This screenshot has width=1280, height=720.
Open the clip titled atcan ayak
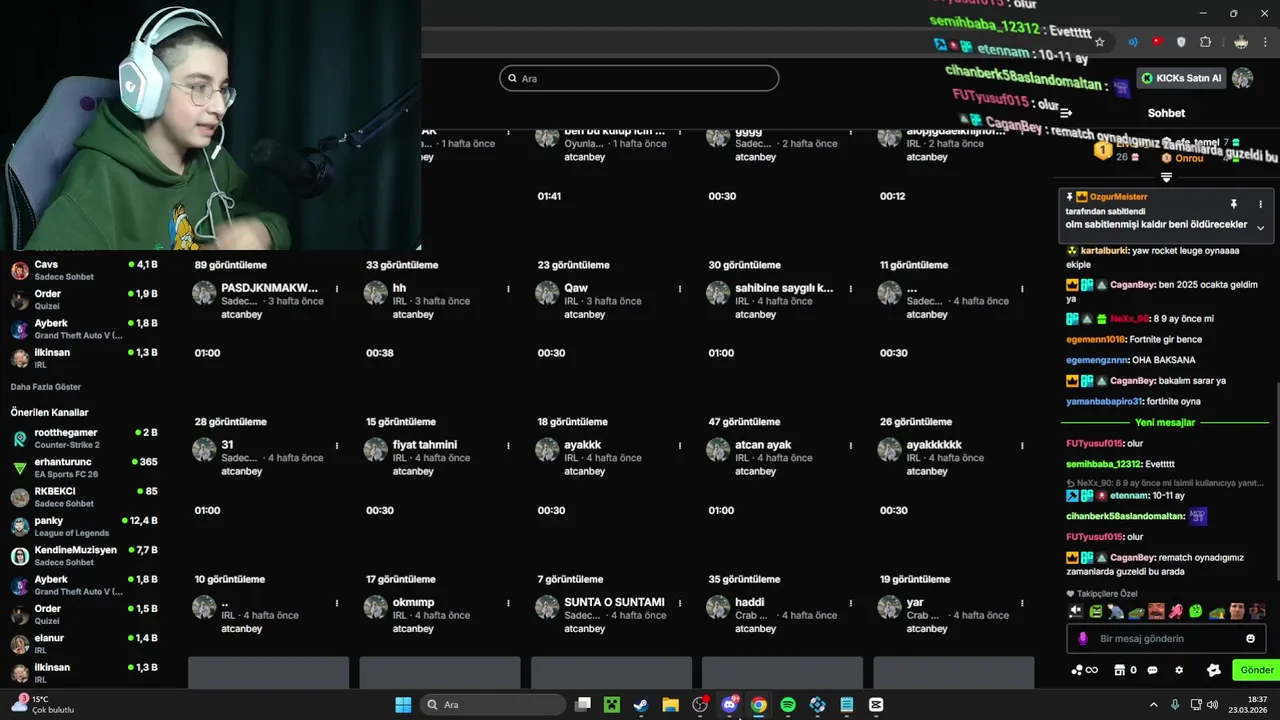tap(763, 445)
